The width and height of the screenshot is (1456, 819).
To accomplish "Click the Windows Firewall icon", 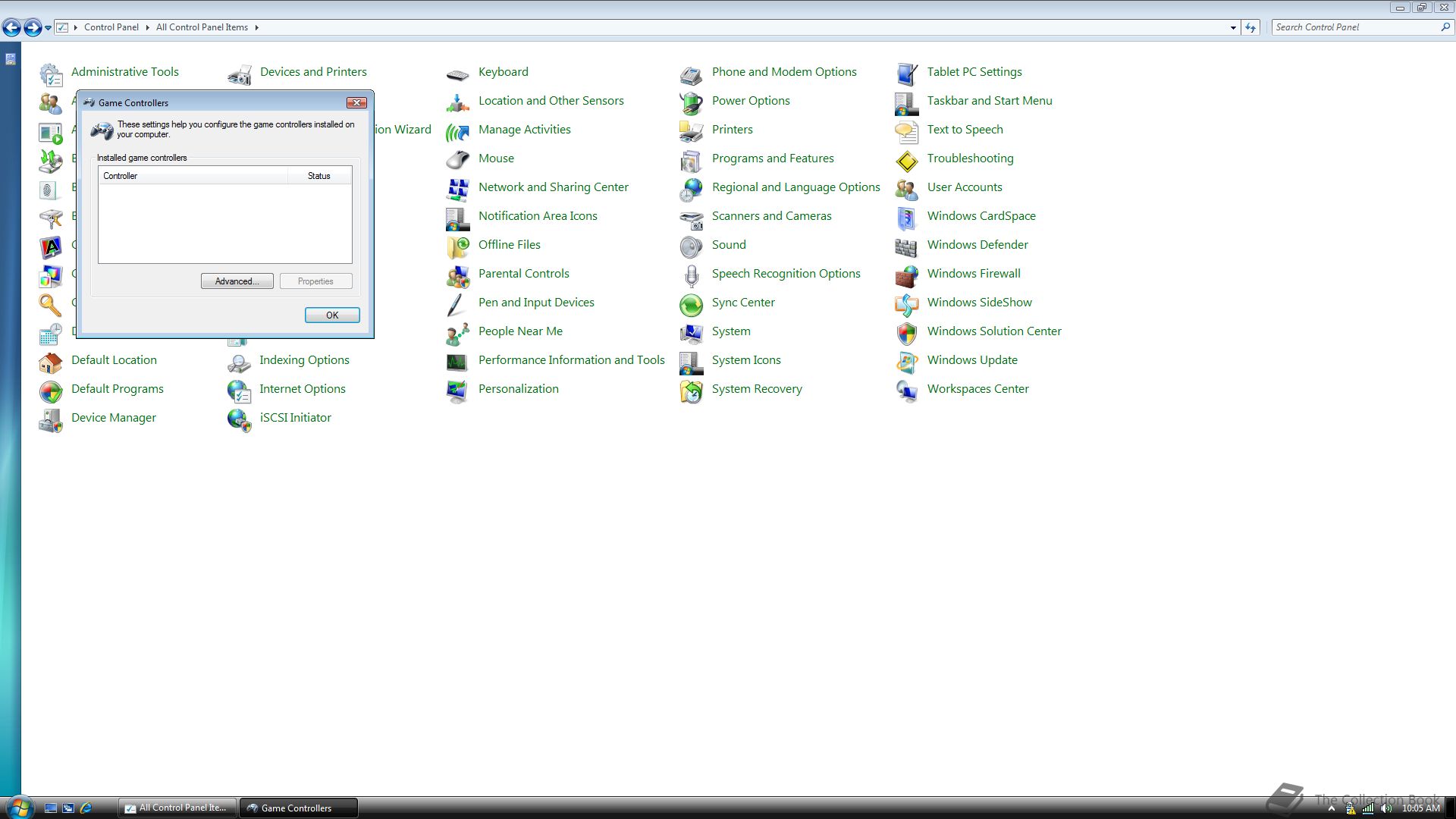I will pyautogui.click(x=907, y=276).
